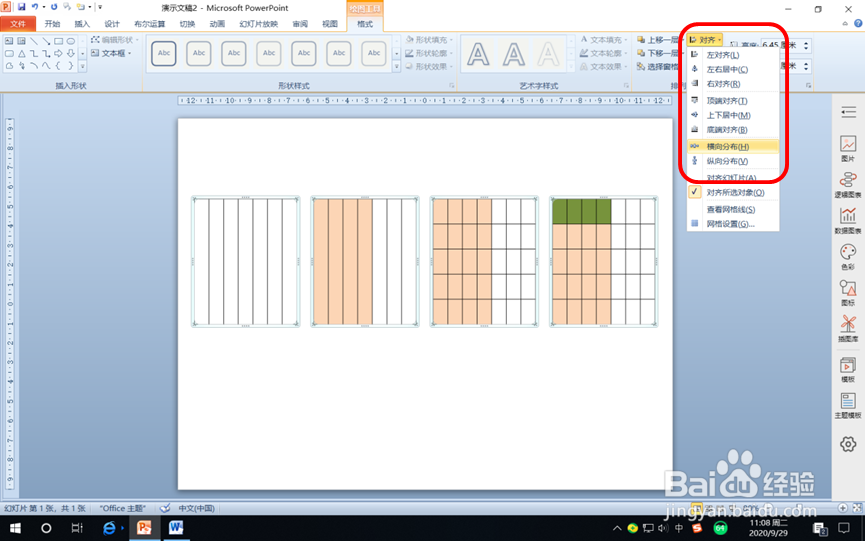Choose 右对齐(R) from align menu
This screenshot has height=541, width=865.
coord(733,84)
